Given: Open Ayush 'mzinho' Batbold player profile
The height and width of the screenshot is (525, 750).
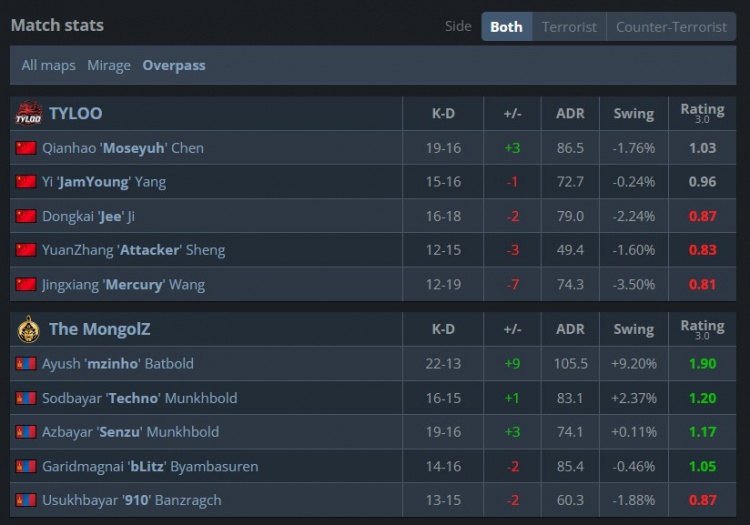Looking at the screenshot, I should tap(118, 364).
